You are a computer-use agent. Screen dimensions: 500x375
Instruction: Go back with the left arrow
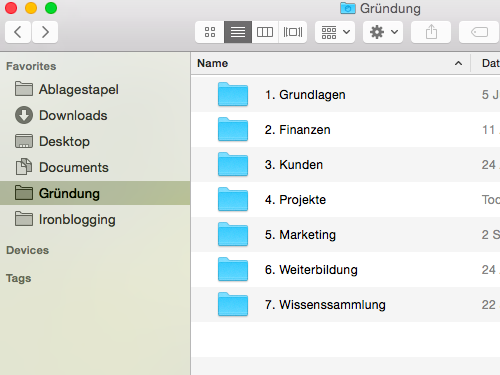click(18, 32)
